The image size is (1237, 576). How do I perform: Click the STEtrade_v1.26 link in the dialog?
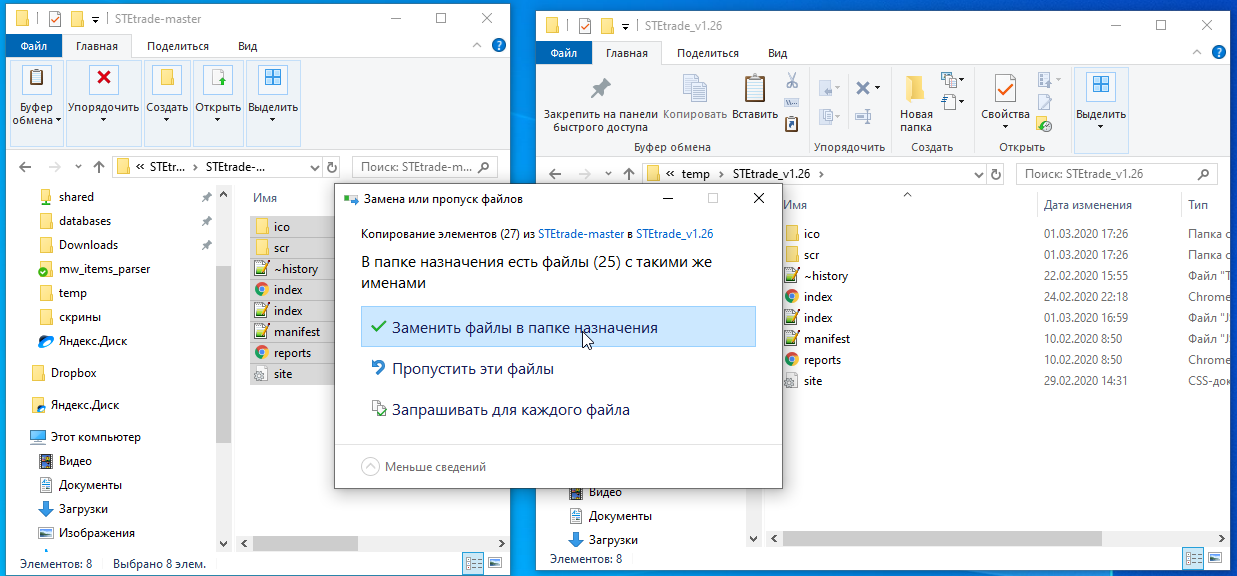coord(674,233)
